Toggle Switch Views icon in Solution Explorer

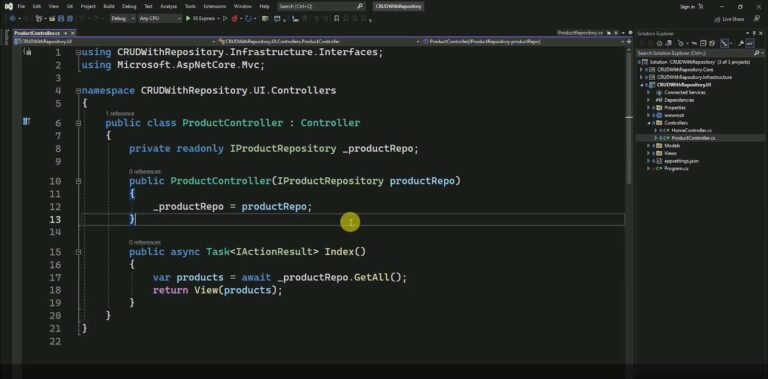coord(669,44)
